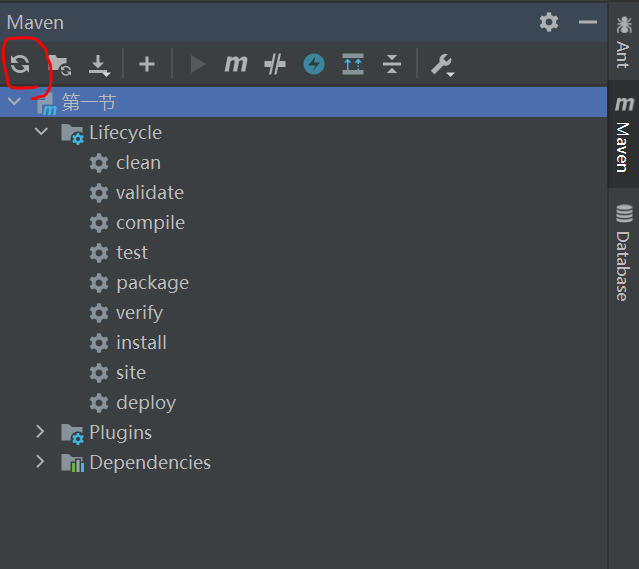Viewport: 639px width, 569px height.
Task: Hide the Maven tool window
Action: [588, 22]
